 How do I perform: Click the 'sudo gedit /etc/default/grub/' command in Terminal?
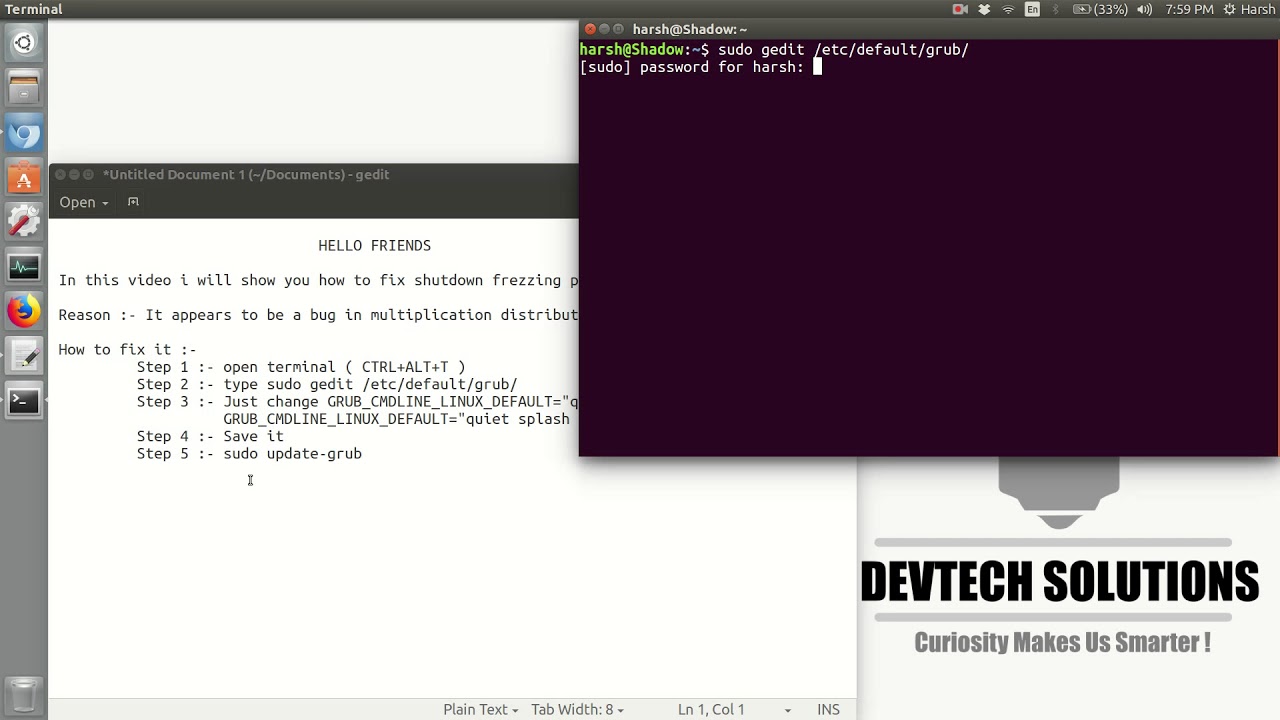pyautogui.click(x=843, y=50)
